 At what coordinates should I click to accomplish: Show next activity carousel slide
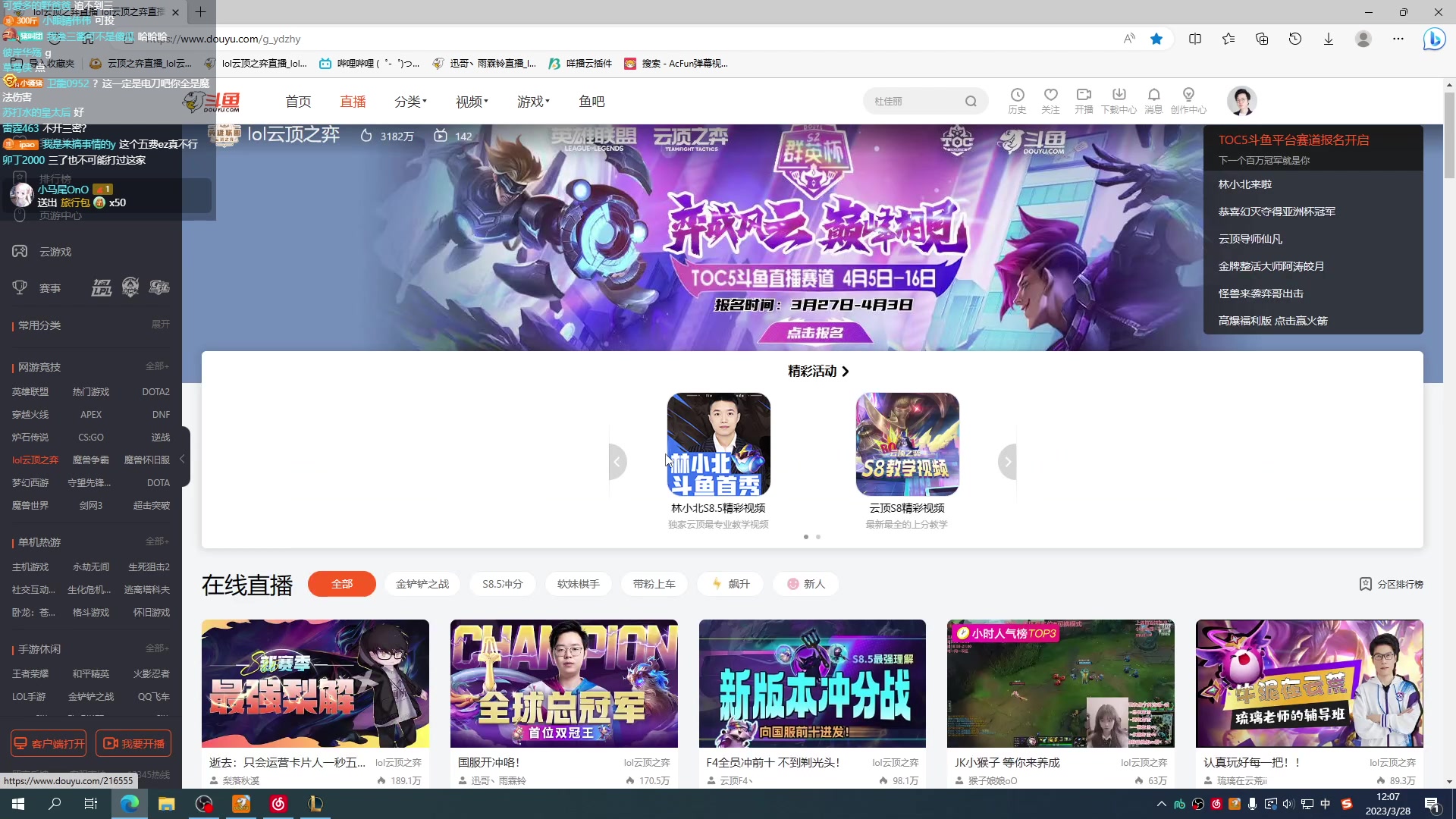click(1007, 462)
